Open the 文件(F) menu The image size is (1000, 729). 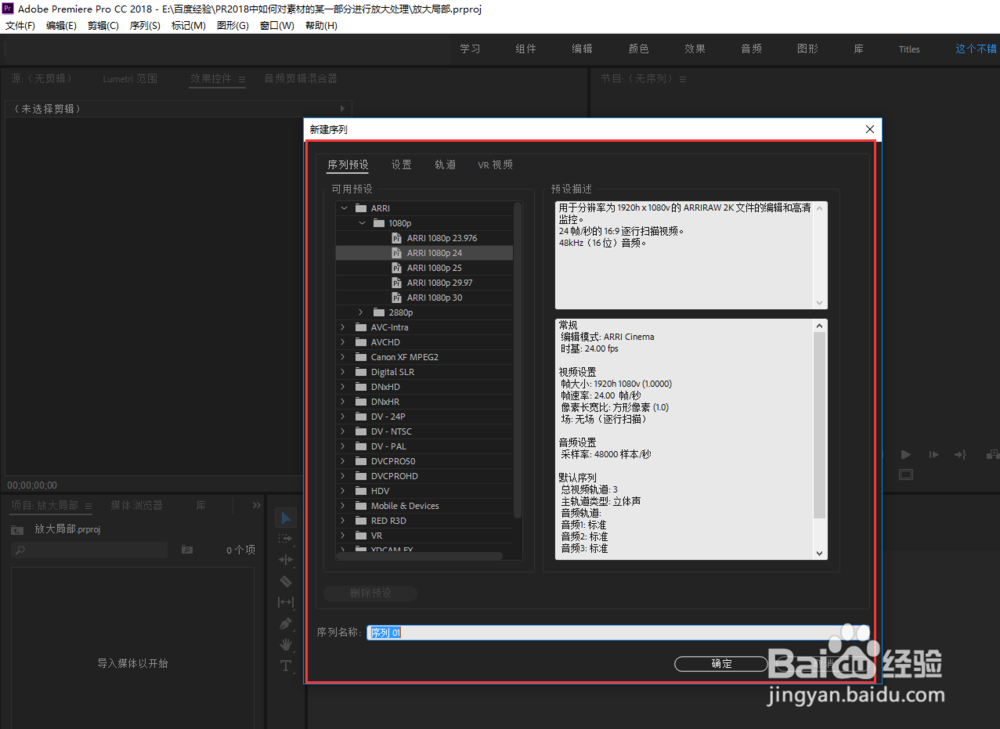(x=20, y=26)
